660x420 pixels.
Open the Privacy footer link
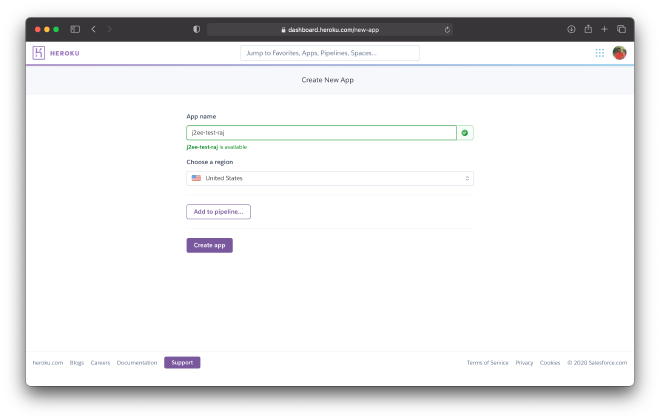[x=524, y=363]
